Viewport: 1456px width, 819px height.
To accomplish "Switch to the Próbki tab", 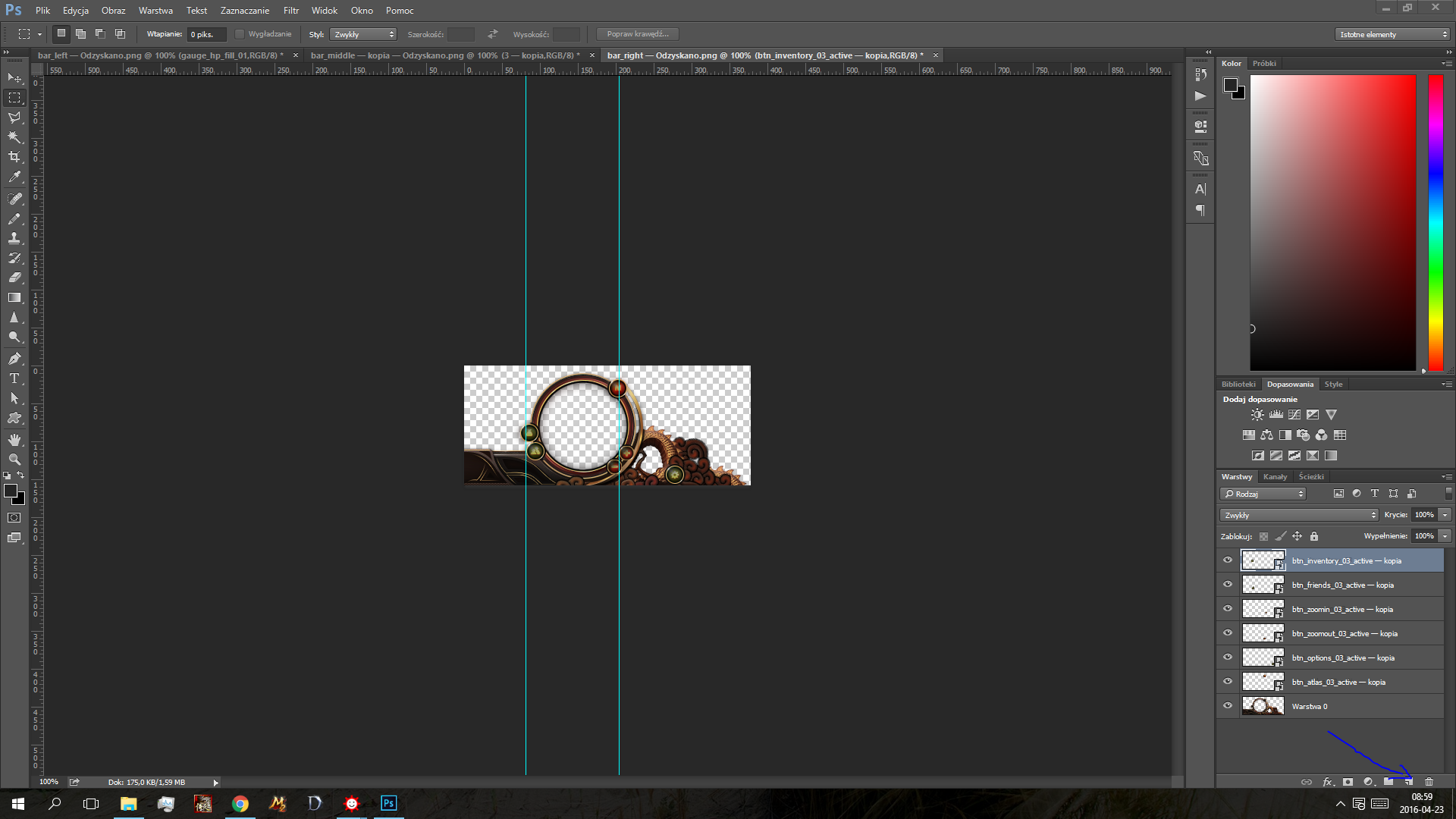I will (1264, 64).
